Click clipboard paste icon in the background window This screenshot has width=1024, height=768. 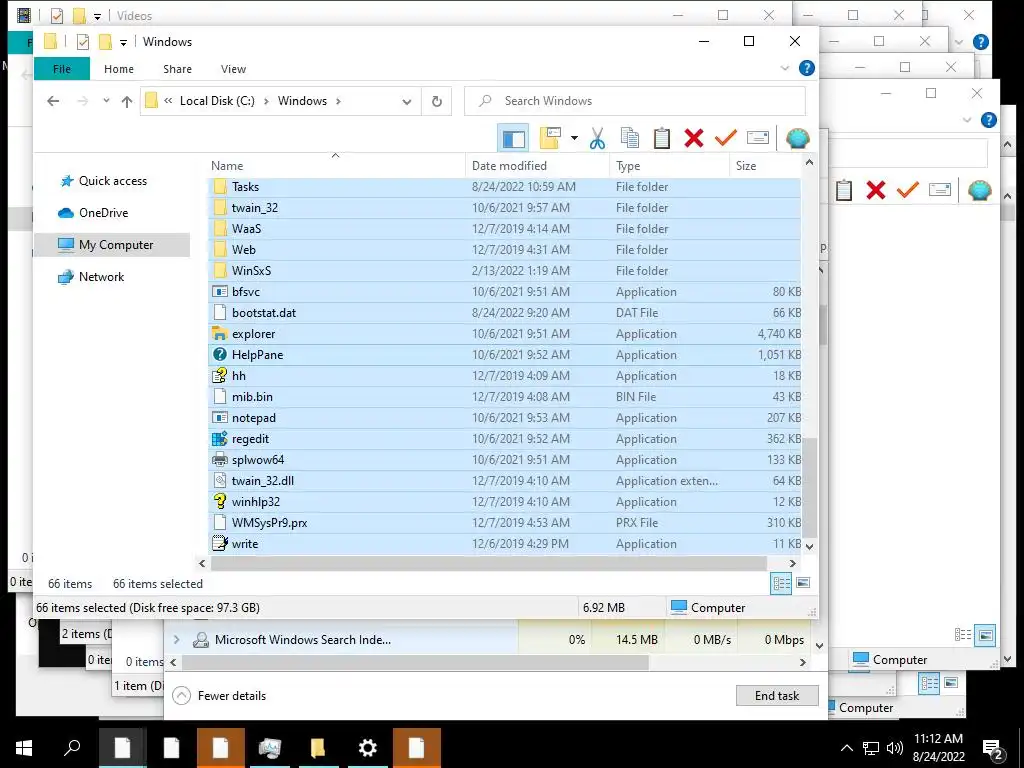[x=844, y=190]
